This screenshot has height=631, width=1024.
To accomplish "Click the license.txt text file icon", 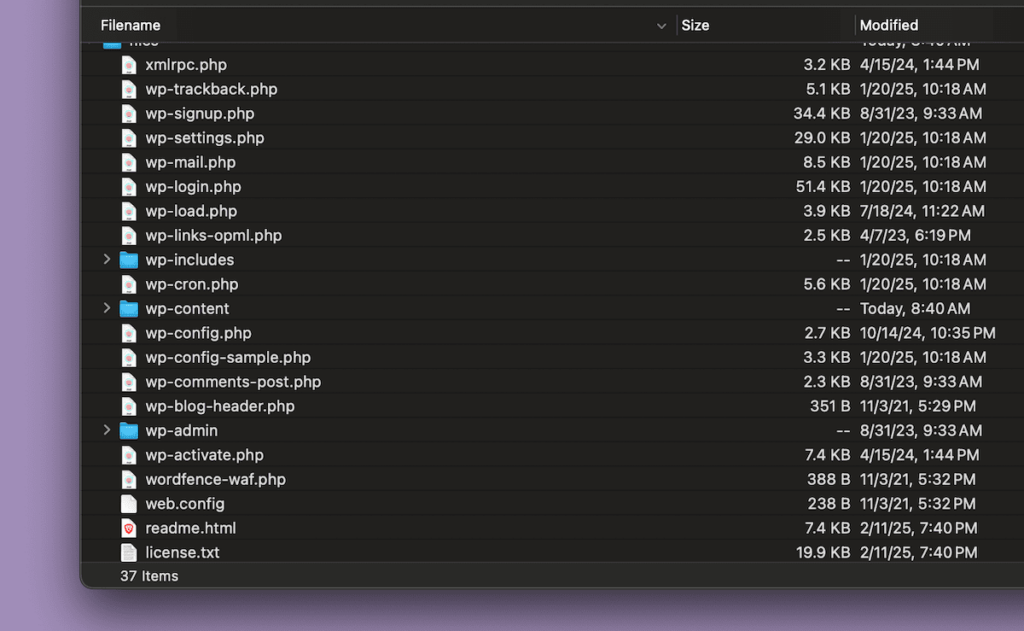I will (x=128, y=552).
